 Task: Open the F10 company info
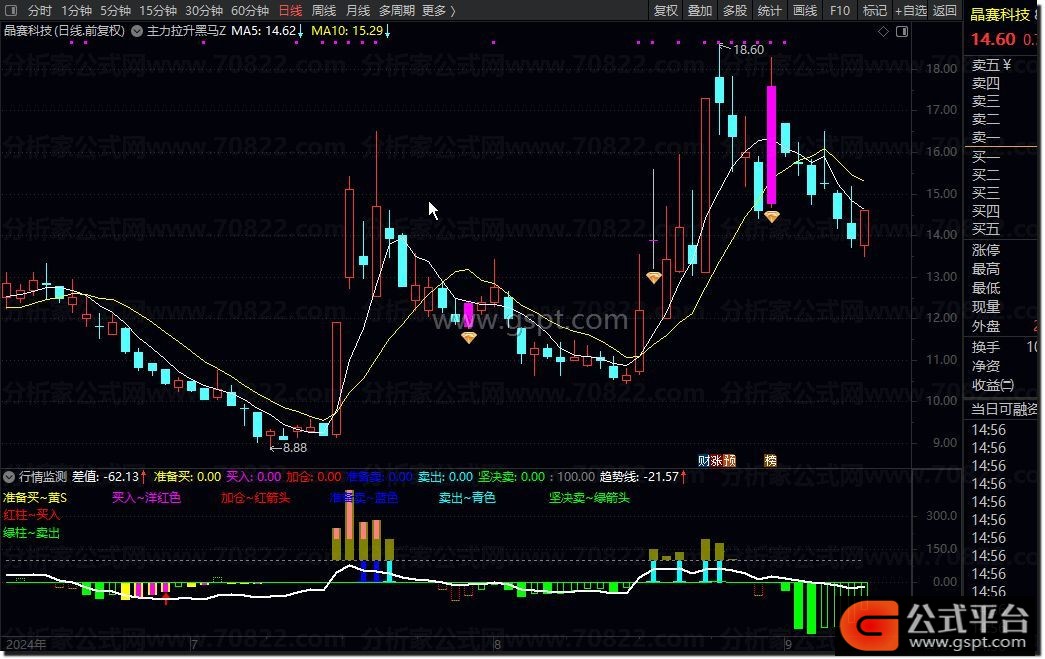pos(840,11)
